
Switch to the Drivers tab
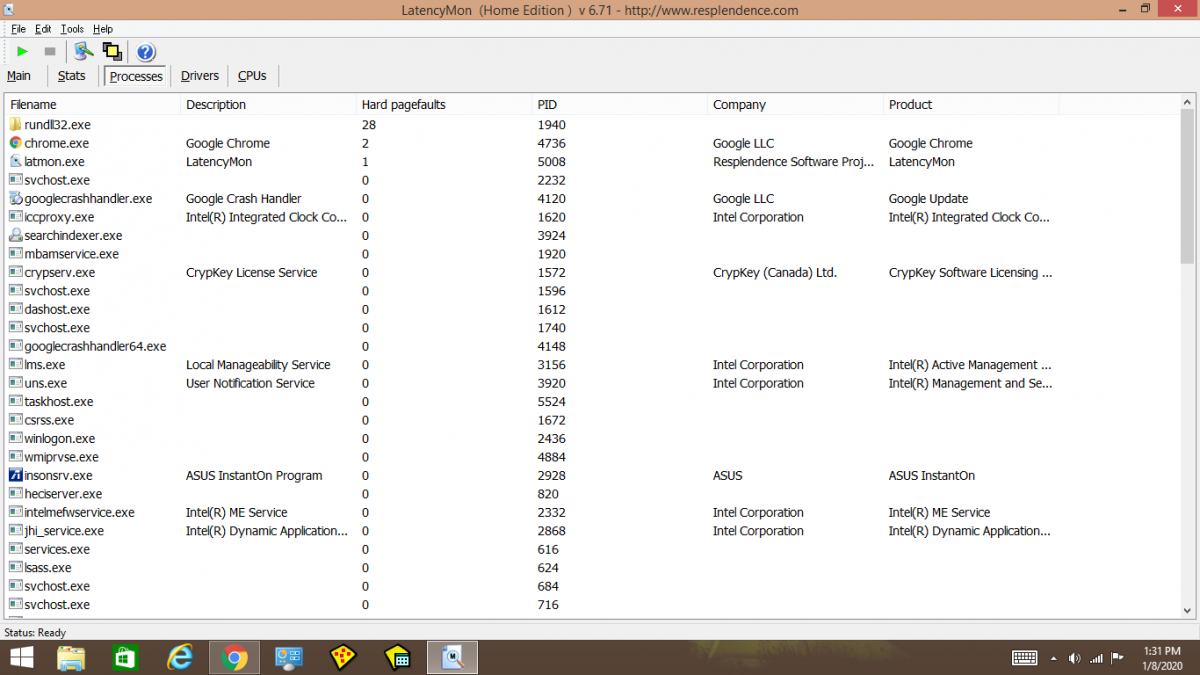(x=200, y=76)
